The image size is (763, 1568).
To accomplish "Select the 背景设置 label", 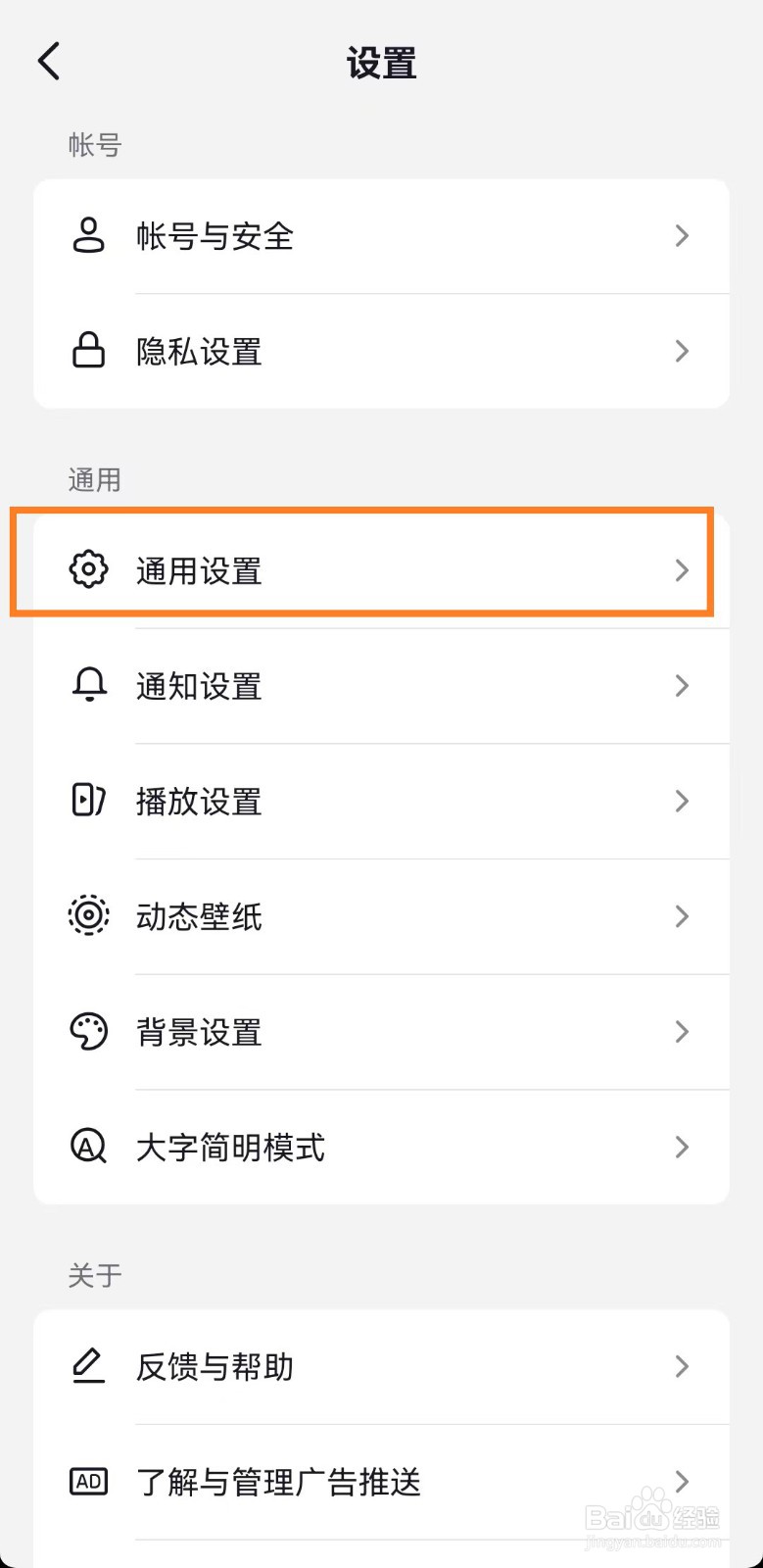I will (199, 1033).
